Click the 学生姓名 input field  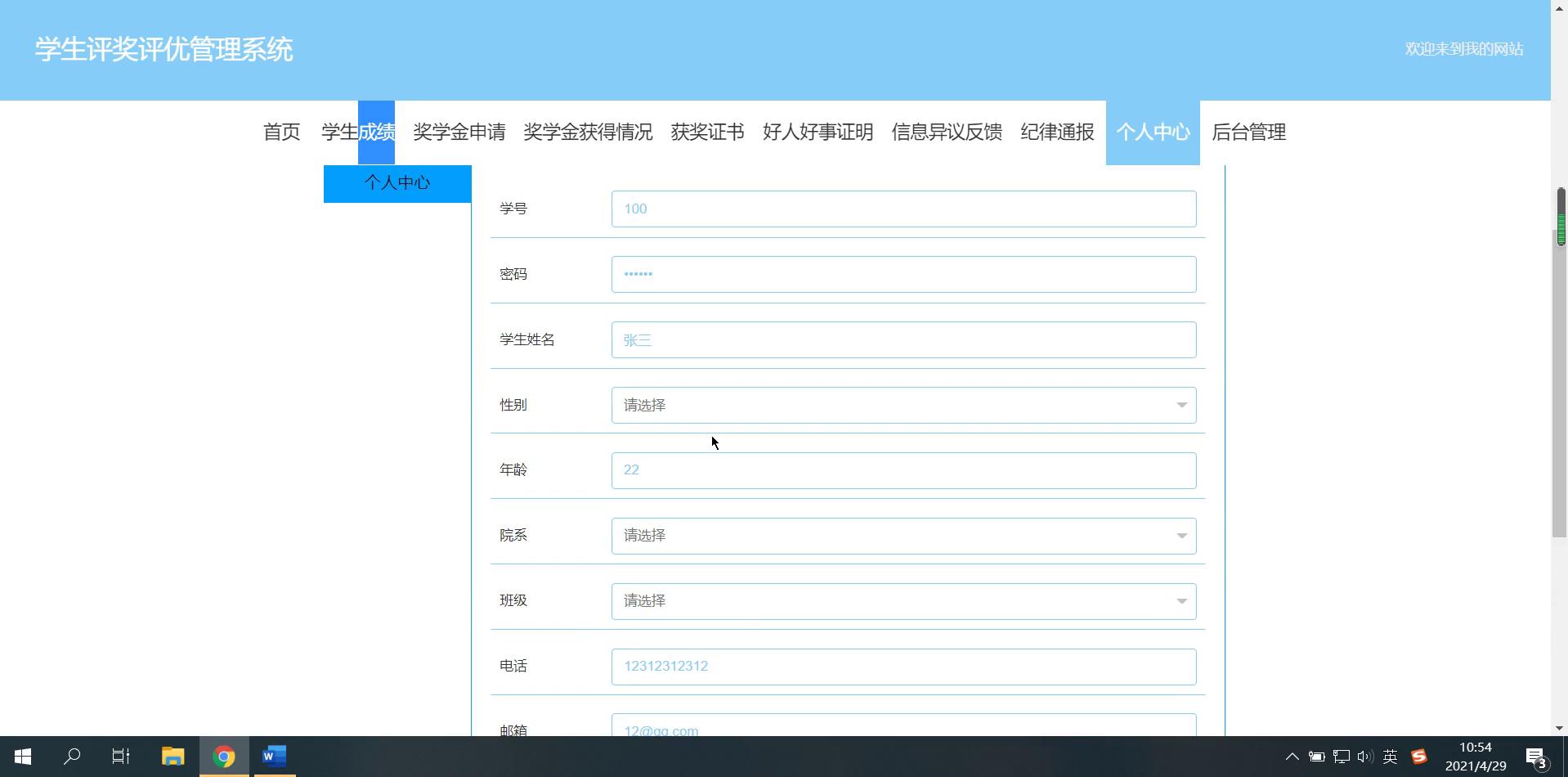click(x=903, y=340)
